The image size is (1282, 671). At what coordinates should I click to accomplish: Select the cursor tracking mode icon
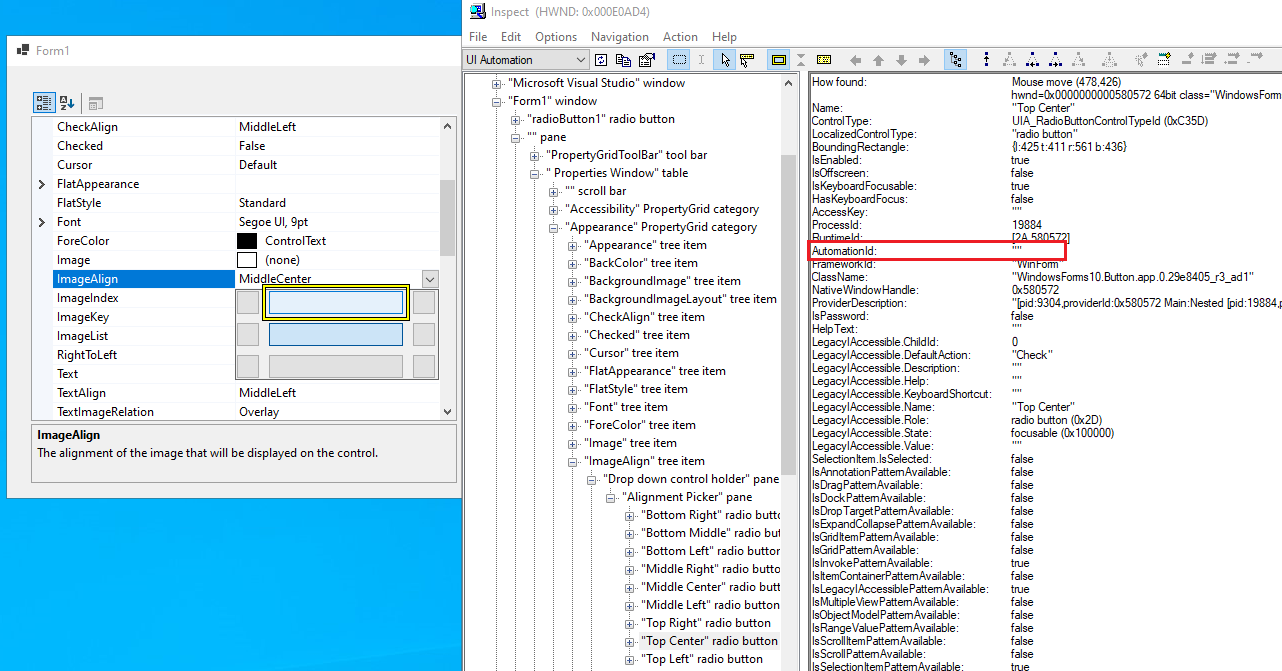click(x=726, y=60)
